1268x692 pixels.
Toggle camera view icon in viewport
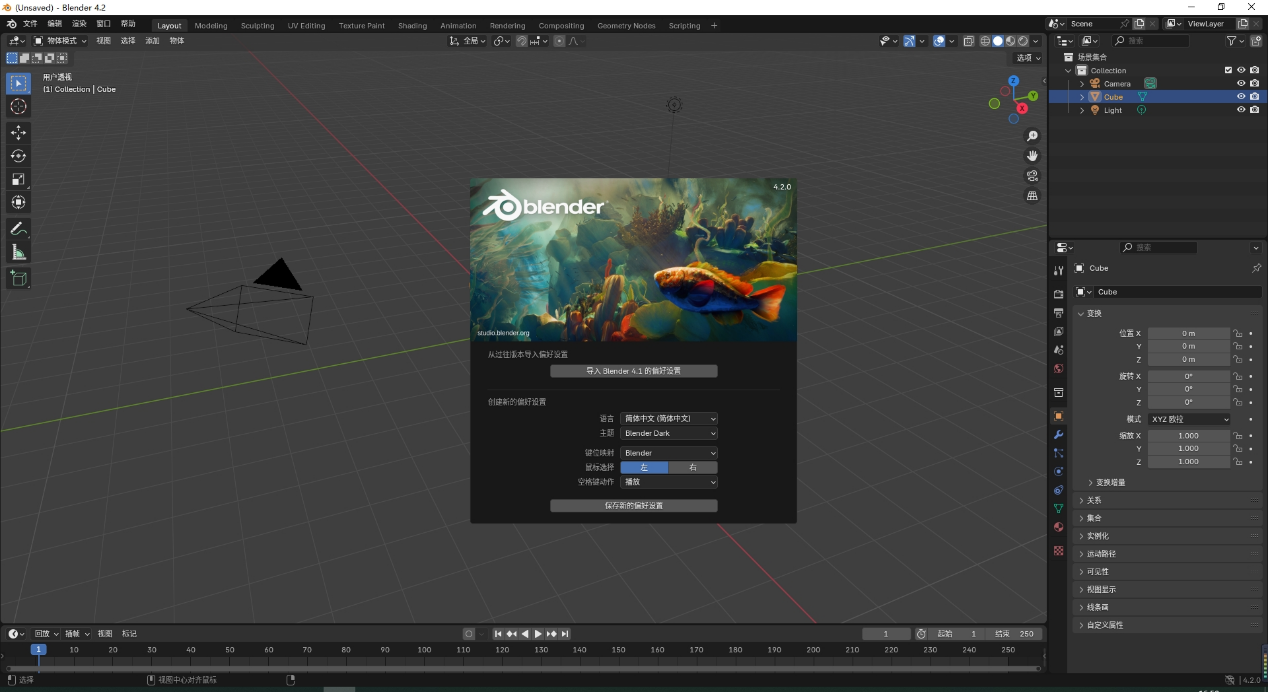[1033, 176]
